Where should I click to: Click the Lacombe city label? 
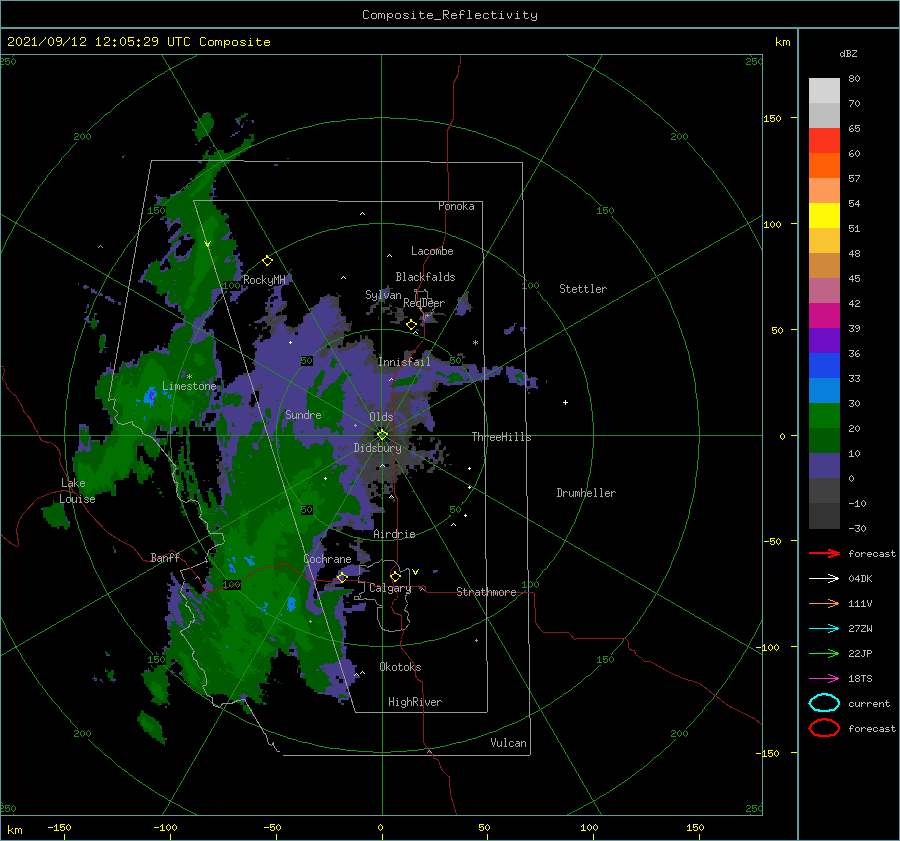click(432, 251)
